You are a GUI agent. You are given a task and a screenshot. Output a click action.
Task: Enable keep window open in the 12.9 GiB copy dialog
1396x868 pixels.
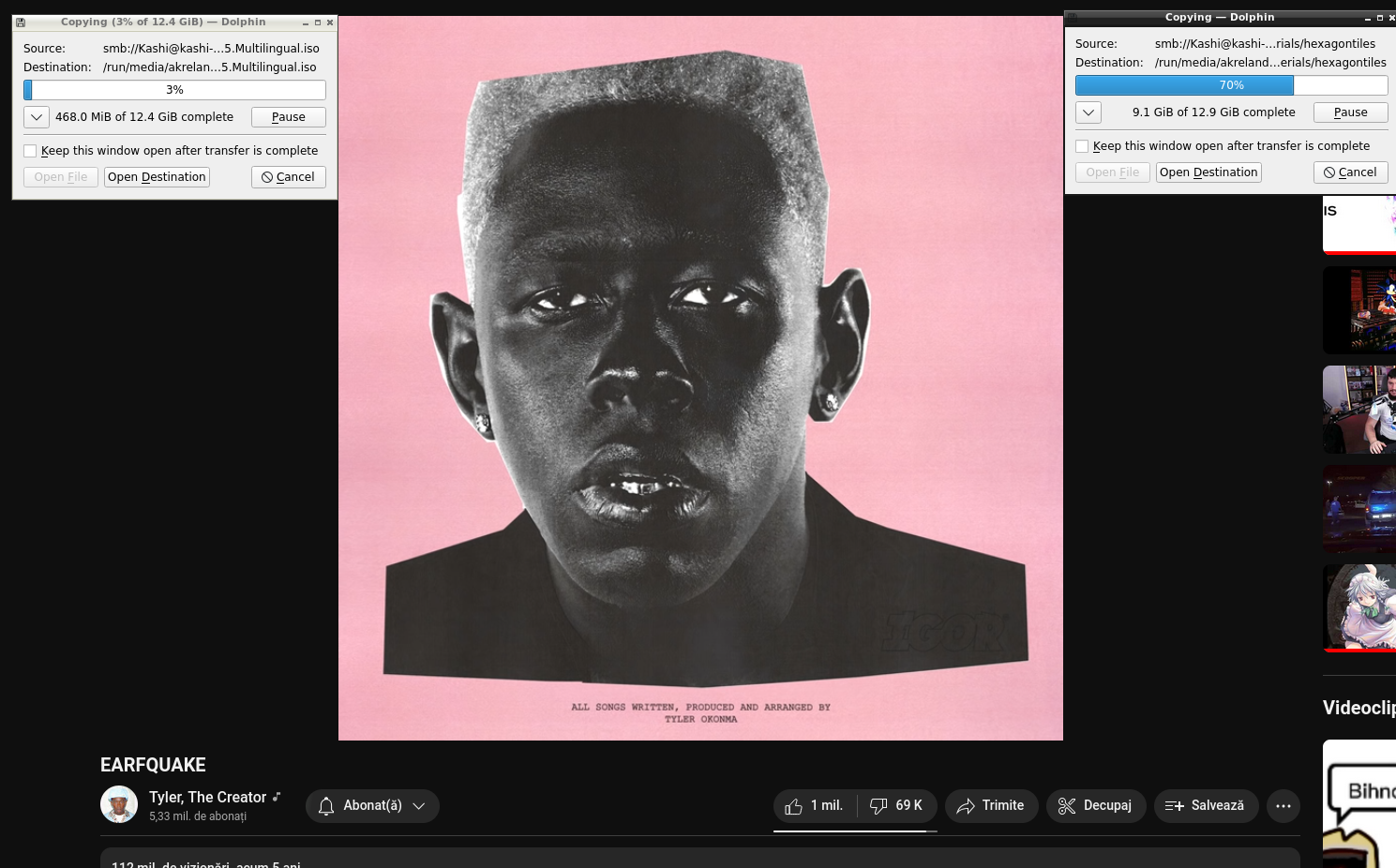(x=1082, y=146)
